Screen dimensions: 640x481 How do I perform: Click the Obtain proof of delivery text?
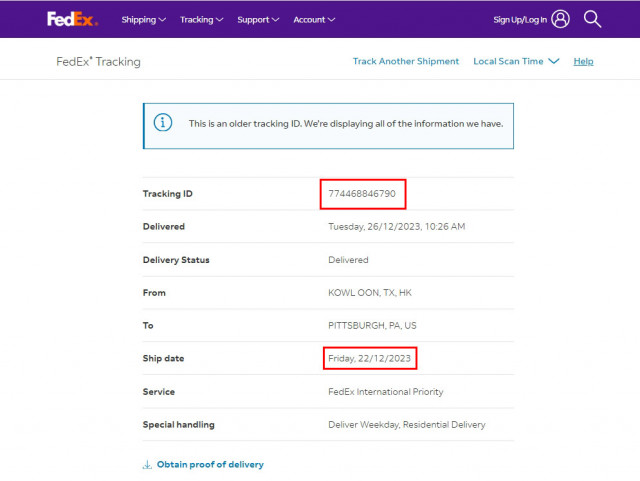pos(210,465)
